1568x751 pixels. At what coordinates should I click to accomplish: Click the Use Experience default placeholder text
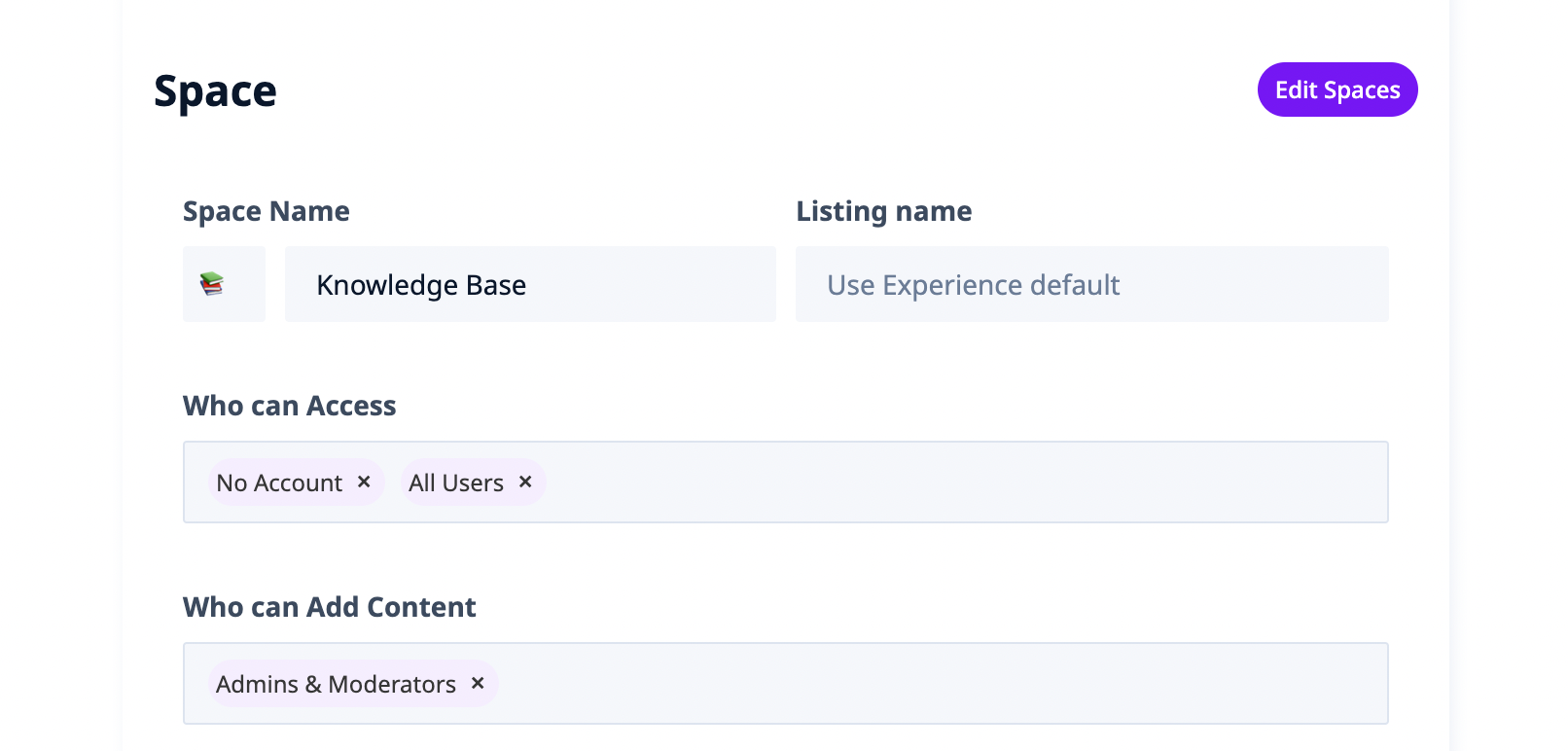click(x=973, y=285)
